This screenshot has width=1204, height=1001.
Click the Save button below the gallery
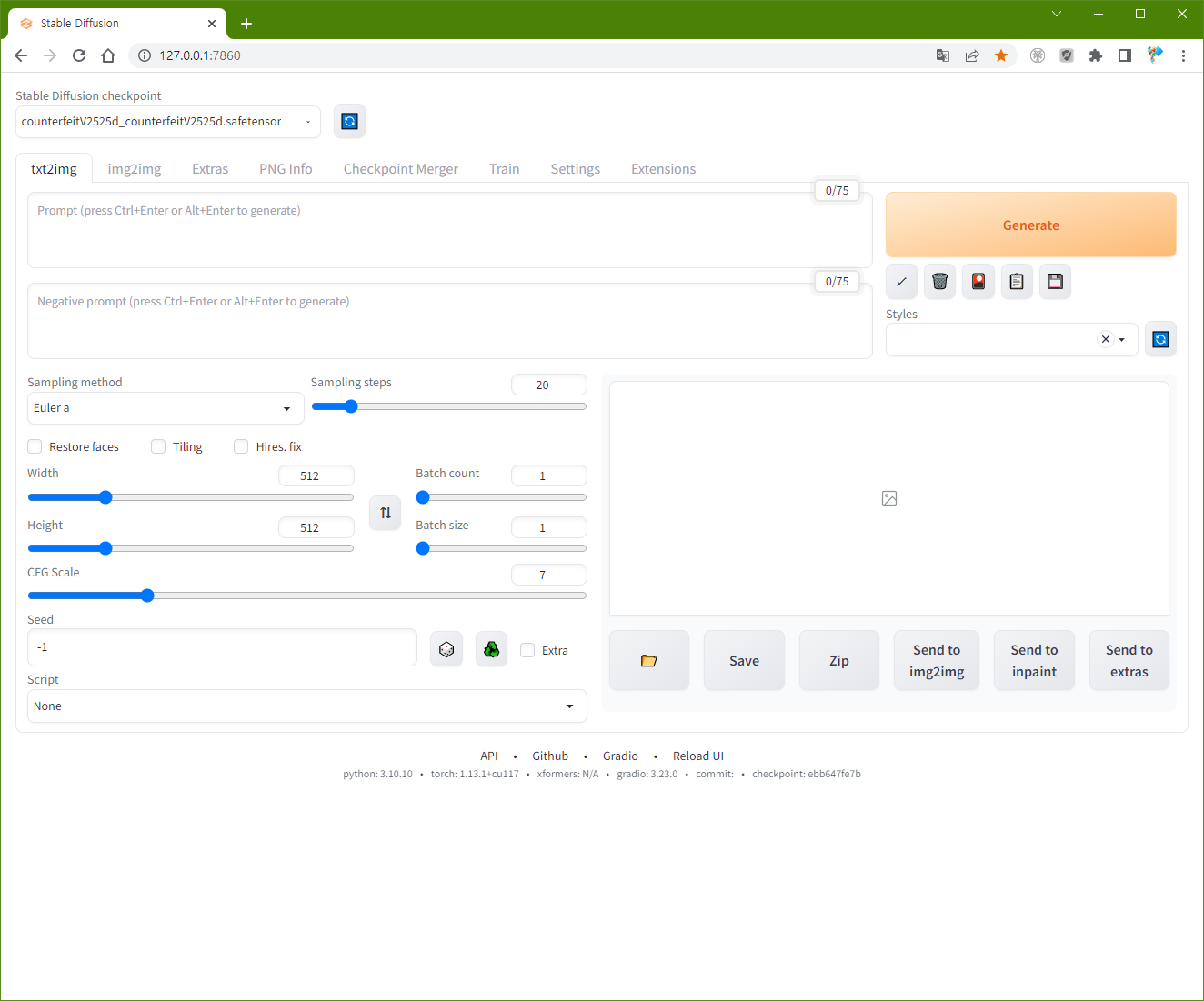coord(744,661)
